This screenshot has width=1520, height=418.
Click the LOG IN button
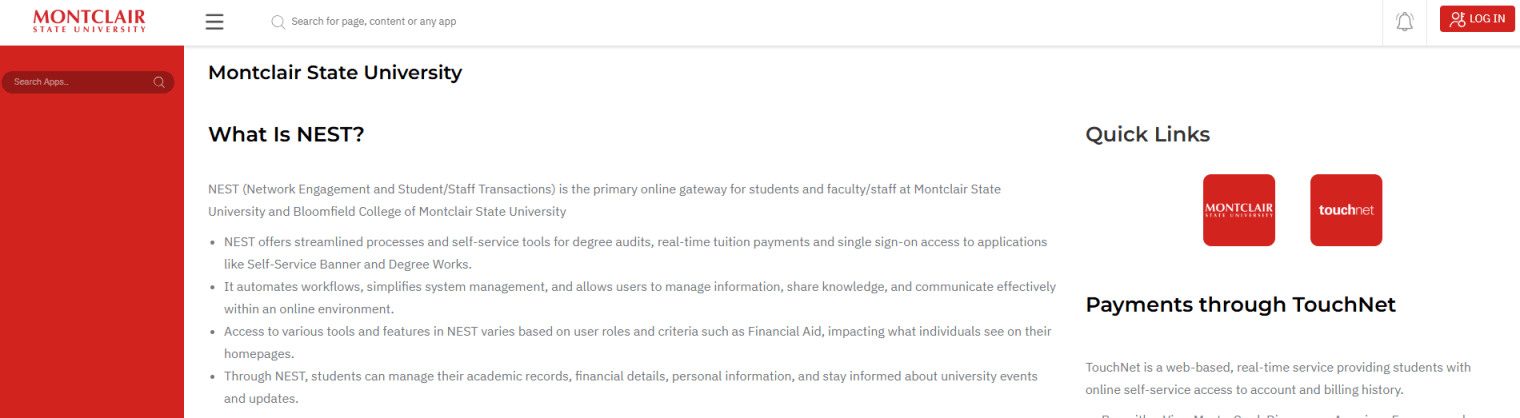pos(1477,19)
